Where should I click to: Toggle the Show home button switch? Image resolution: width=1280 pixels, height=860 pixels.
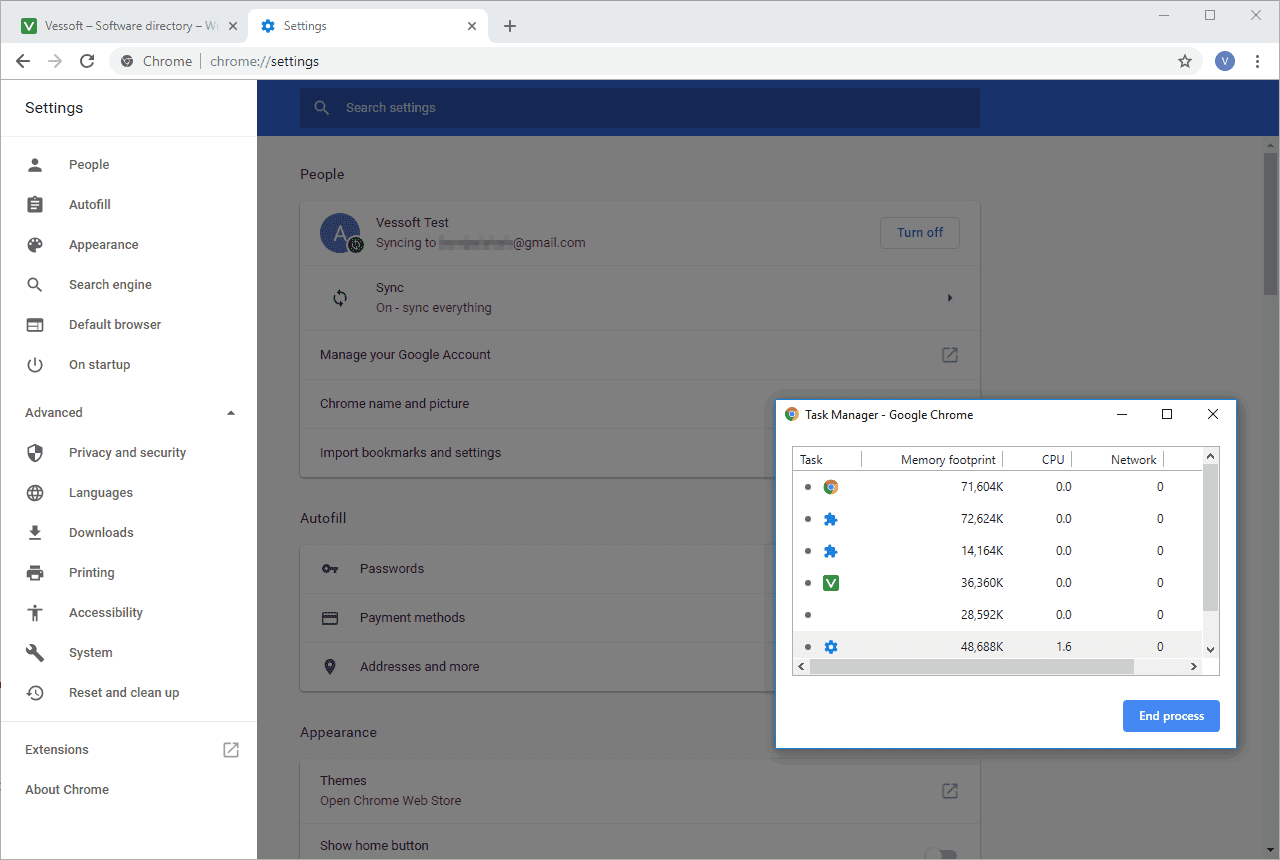(x=940, y=853)
